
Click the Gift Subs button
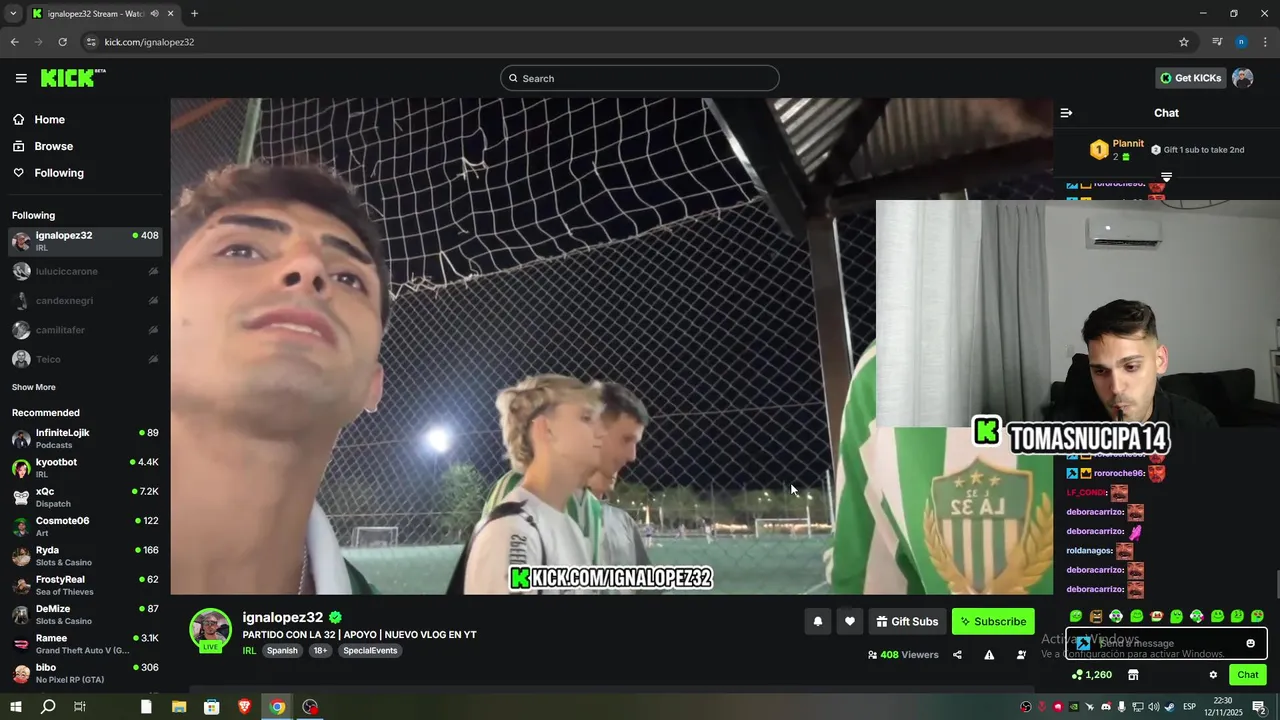coord(907,621)
